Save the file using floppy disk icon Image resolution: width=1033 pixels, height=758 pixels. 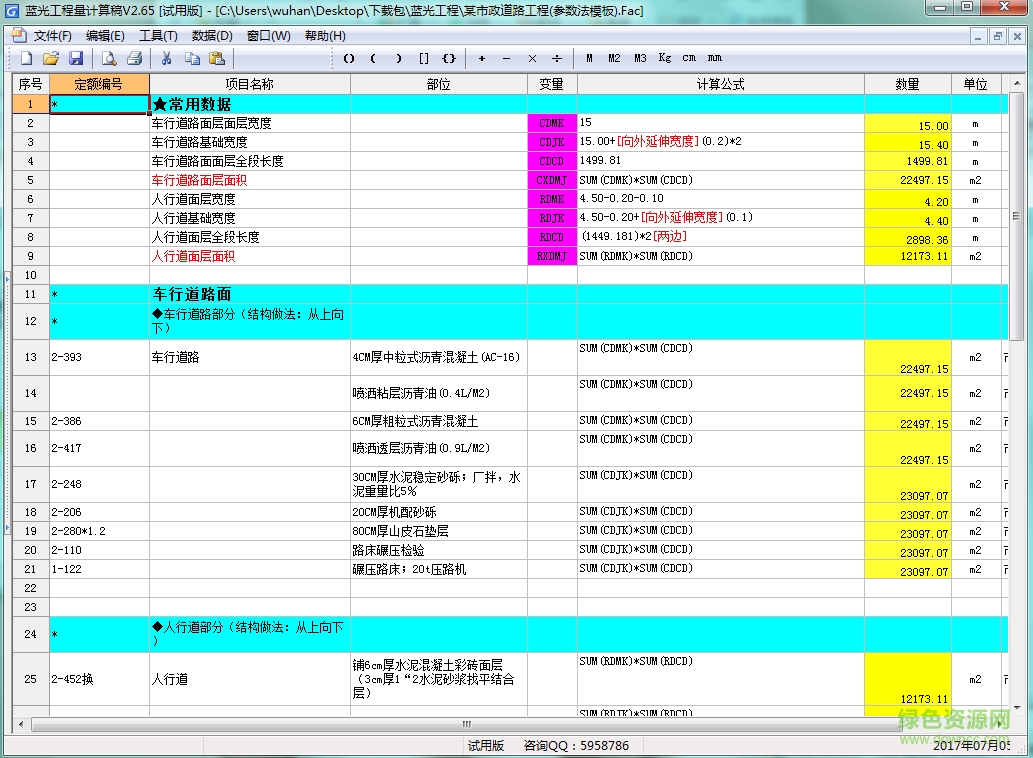point(76,58)
